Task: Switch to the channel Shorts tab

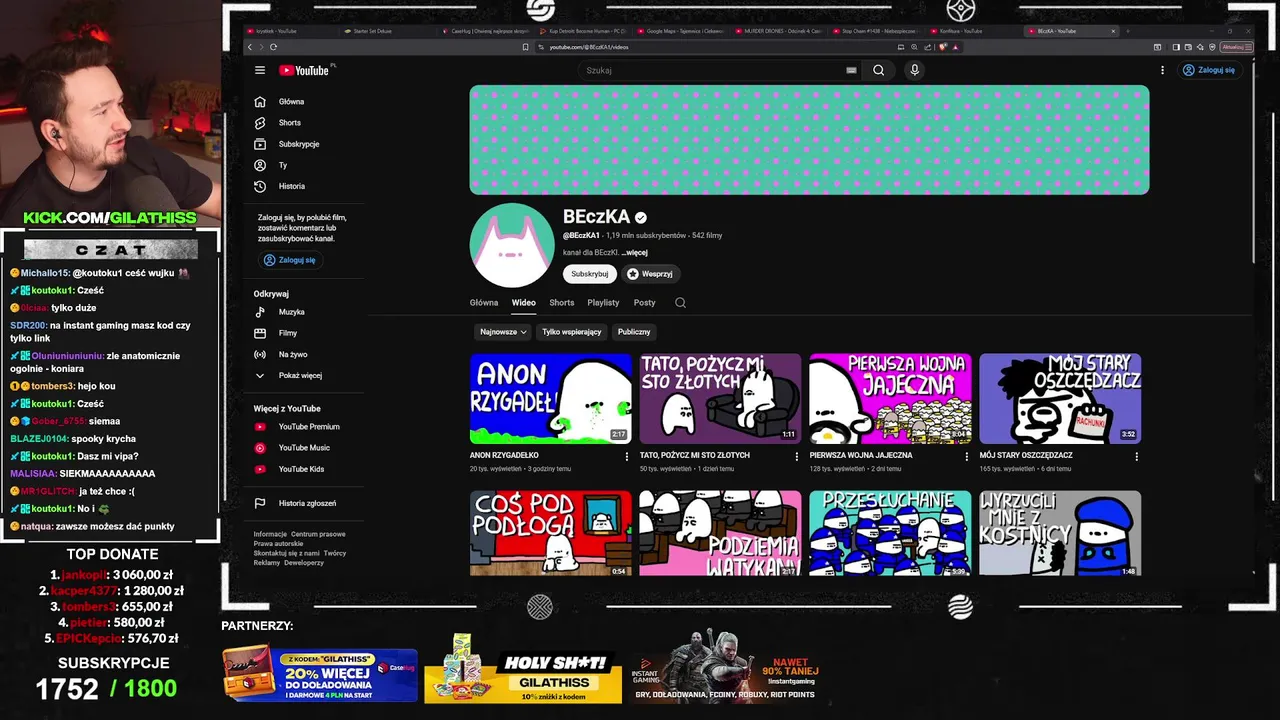Action: [x=562, y=303]
